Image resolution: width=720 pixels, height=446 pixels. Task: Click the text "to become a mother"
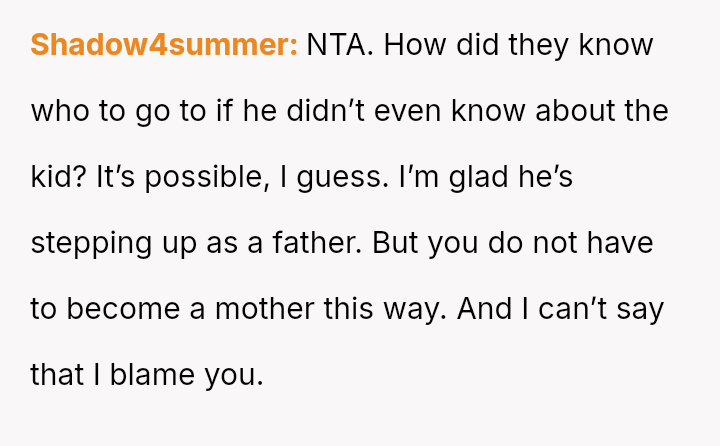click(x=173, y=309)
